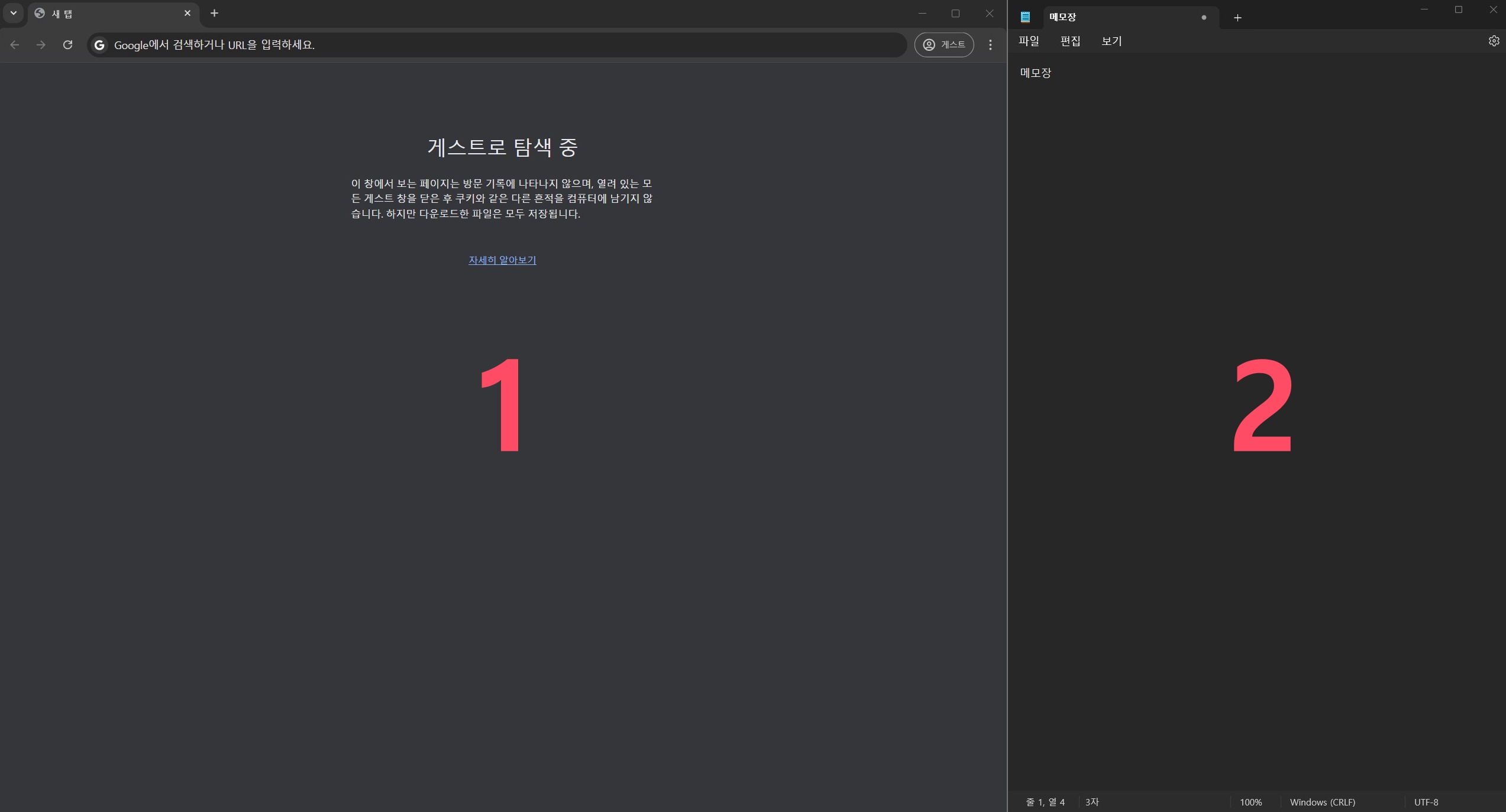
Task: Open the zoom level 100% menu in status bar
Action: 1250,802
